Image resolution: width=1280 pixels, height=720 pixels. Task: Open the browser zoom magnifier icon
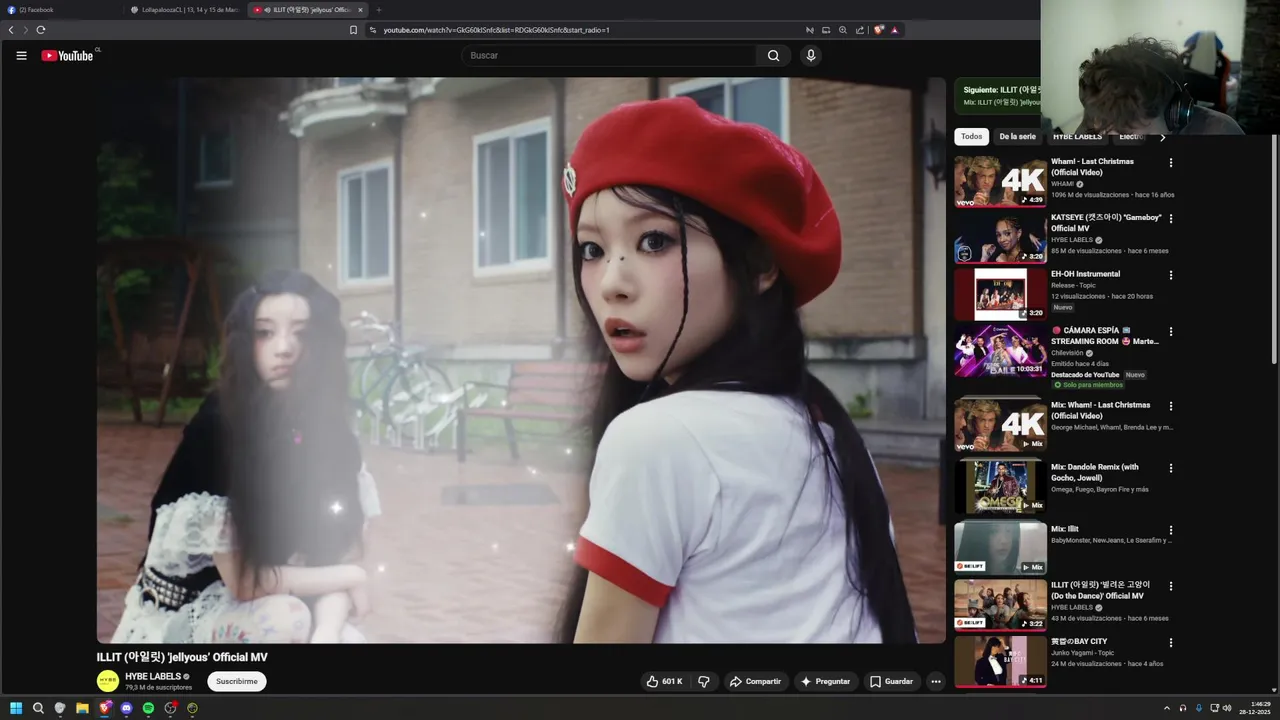(x=843, y=30)
